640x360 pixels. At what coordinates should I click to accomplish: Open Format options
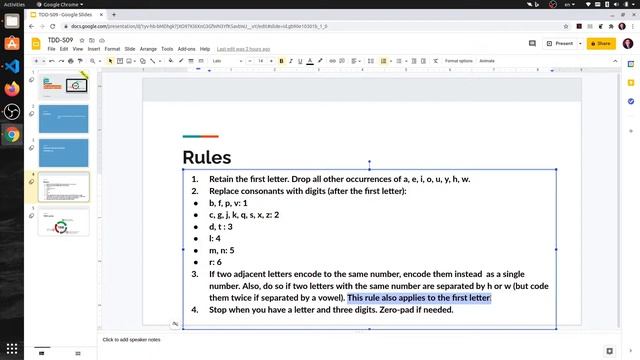point(458,61)
